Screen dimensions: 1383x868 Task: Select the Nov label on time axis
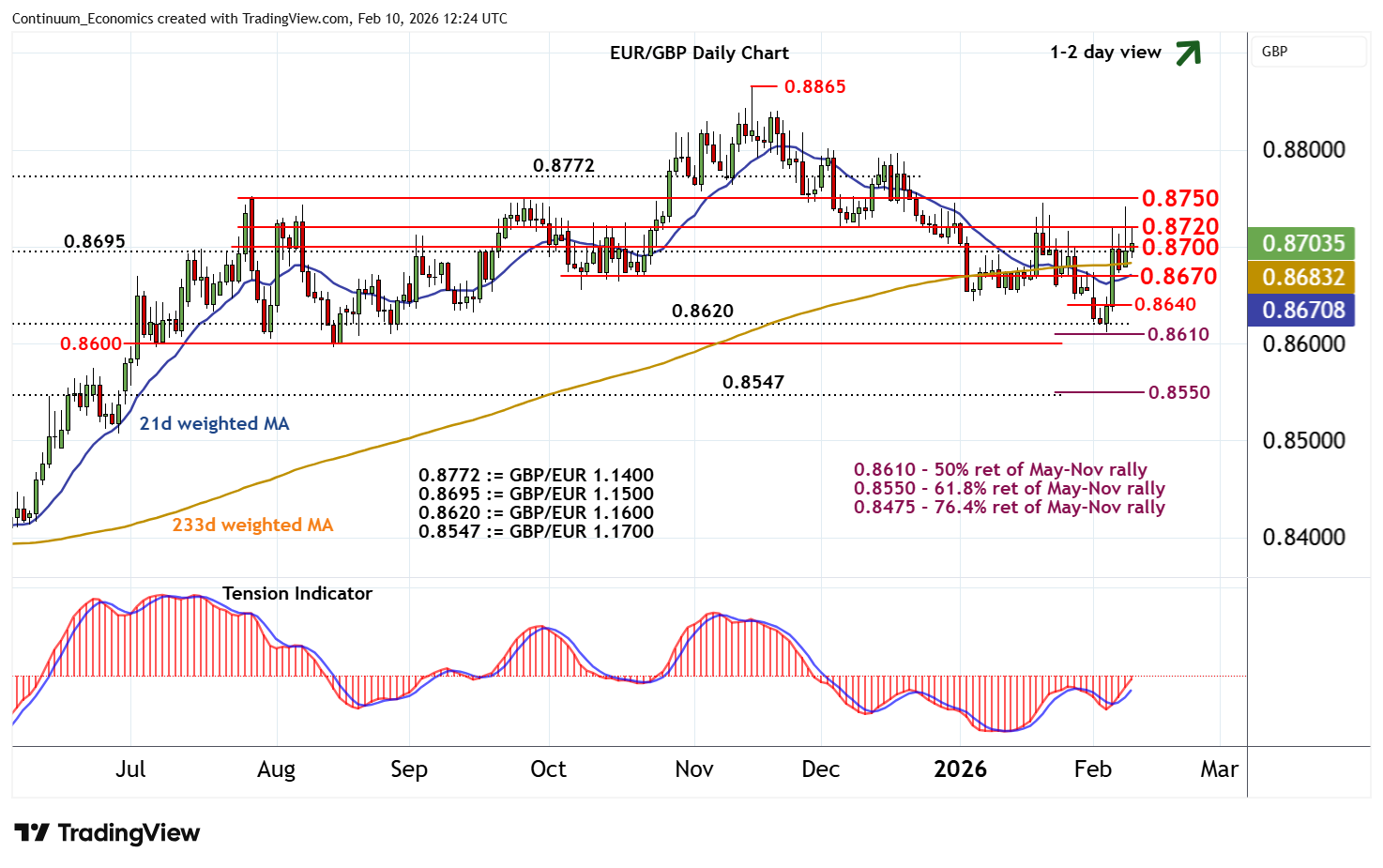pyautogui.click(x=693, y=769)
